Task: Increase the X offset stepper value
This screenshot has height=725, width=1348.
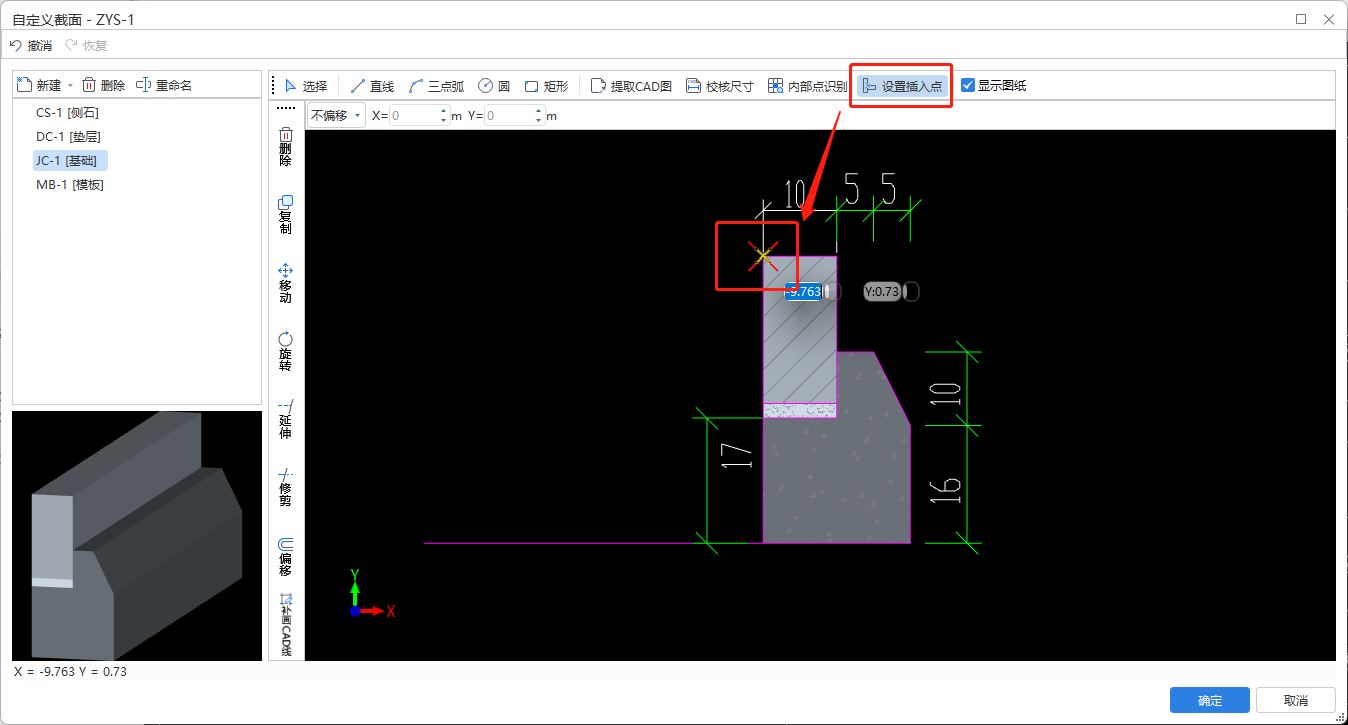Action: pyautogui.click(x=444, y=111)
